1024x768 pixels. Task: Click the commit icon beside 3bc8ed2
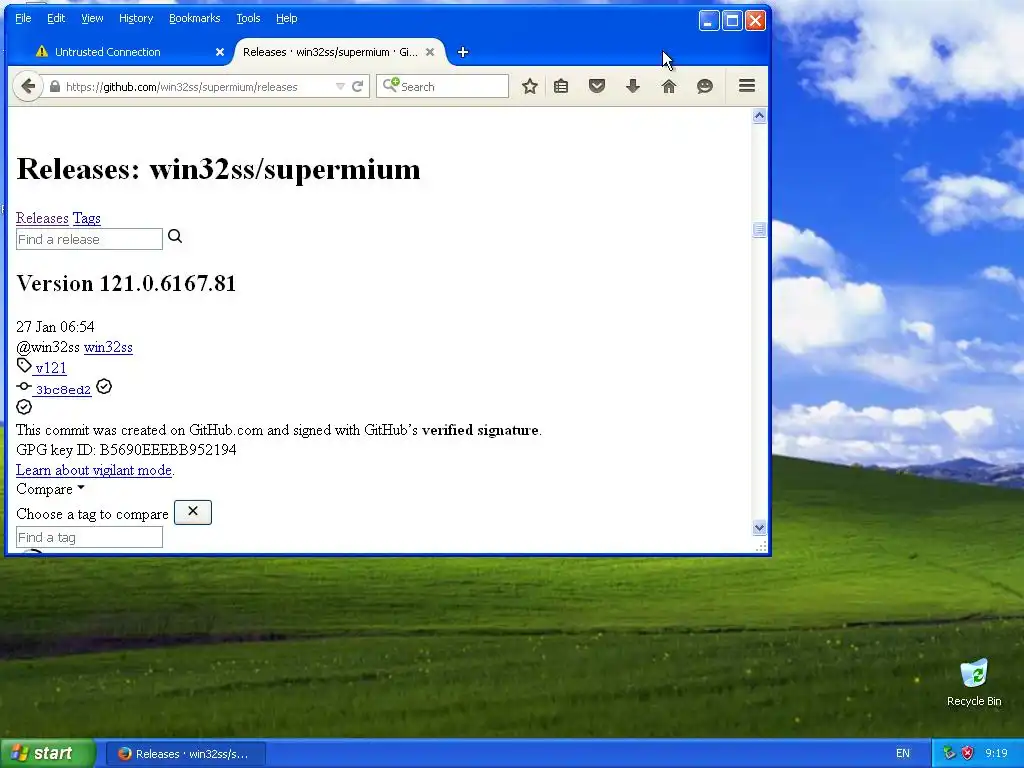pyautogui.click(x=24, y=387)
